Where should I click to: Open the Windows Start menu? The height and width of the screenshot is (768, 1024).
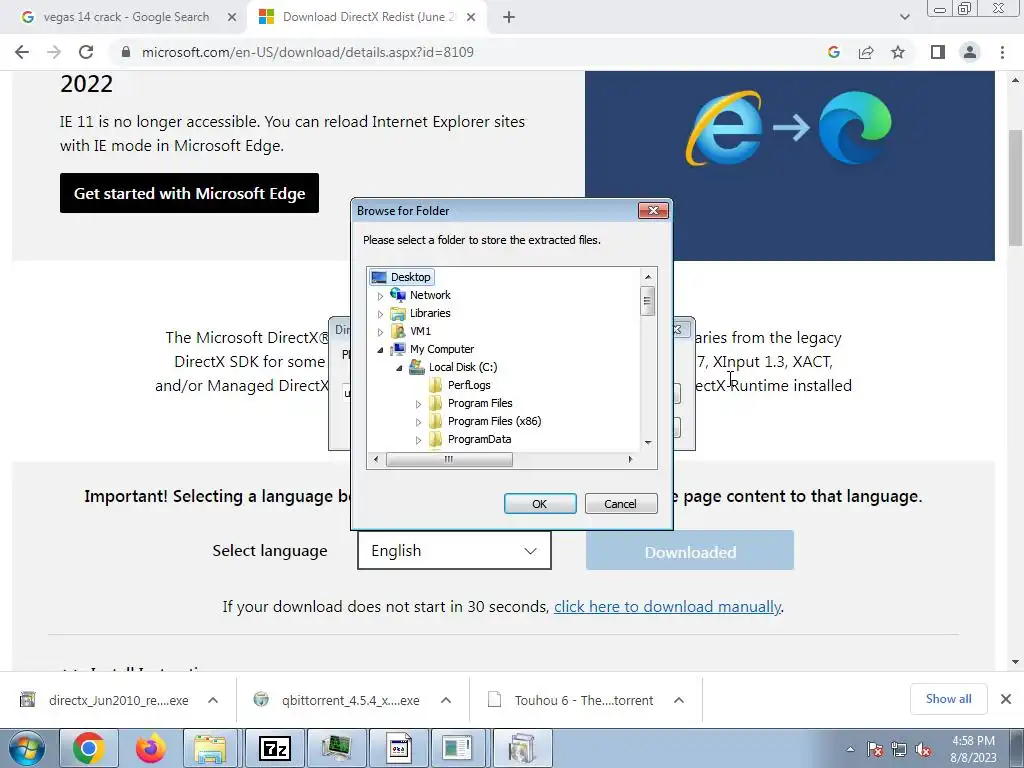27,748
